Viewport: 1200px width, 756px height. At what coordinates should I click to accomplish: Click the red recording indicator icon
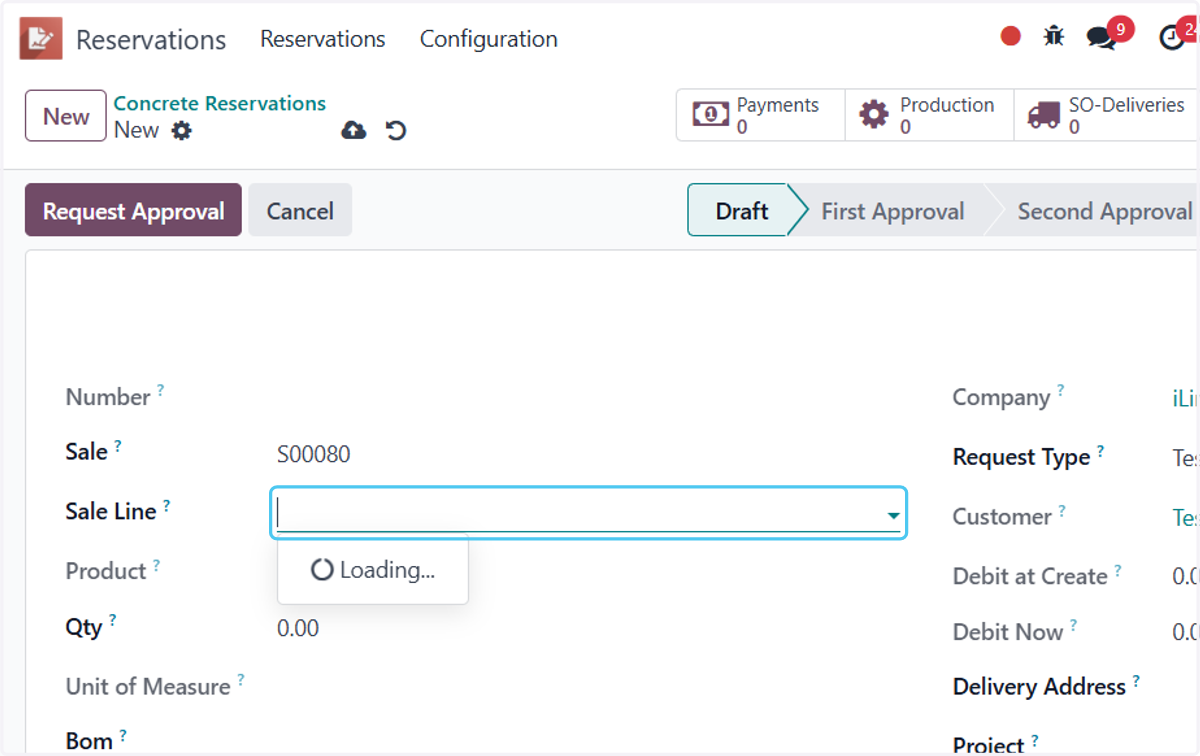[x=1011, y=37]
